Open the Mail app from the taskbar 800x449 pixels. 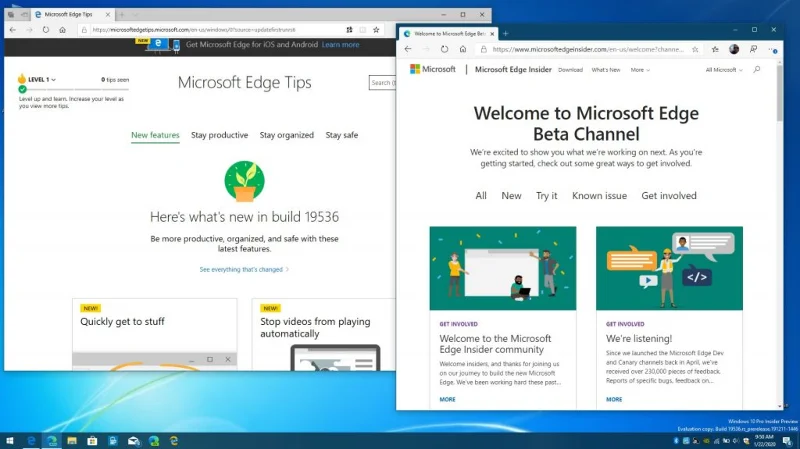(134, 441)
